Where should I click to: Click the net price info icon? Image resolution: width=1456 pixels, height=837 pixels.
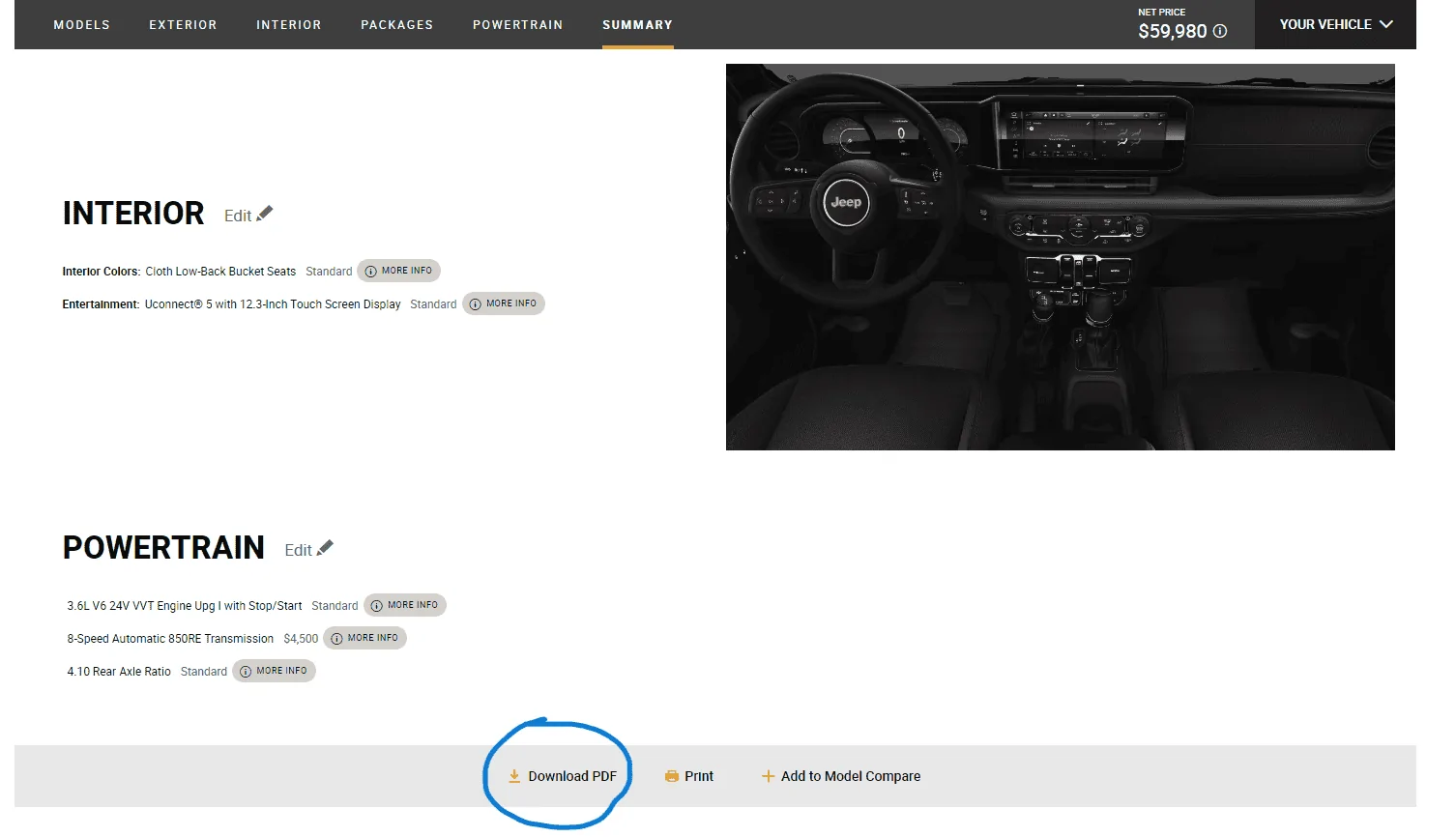(x=1220, y=31)
